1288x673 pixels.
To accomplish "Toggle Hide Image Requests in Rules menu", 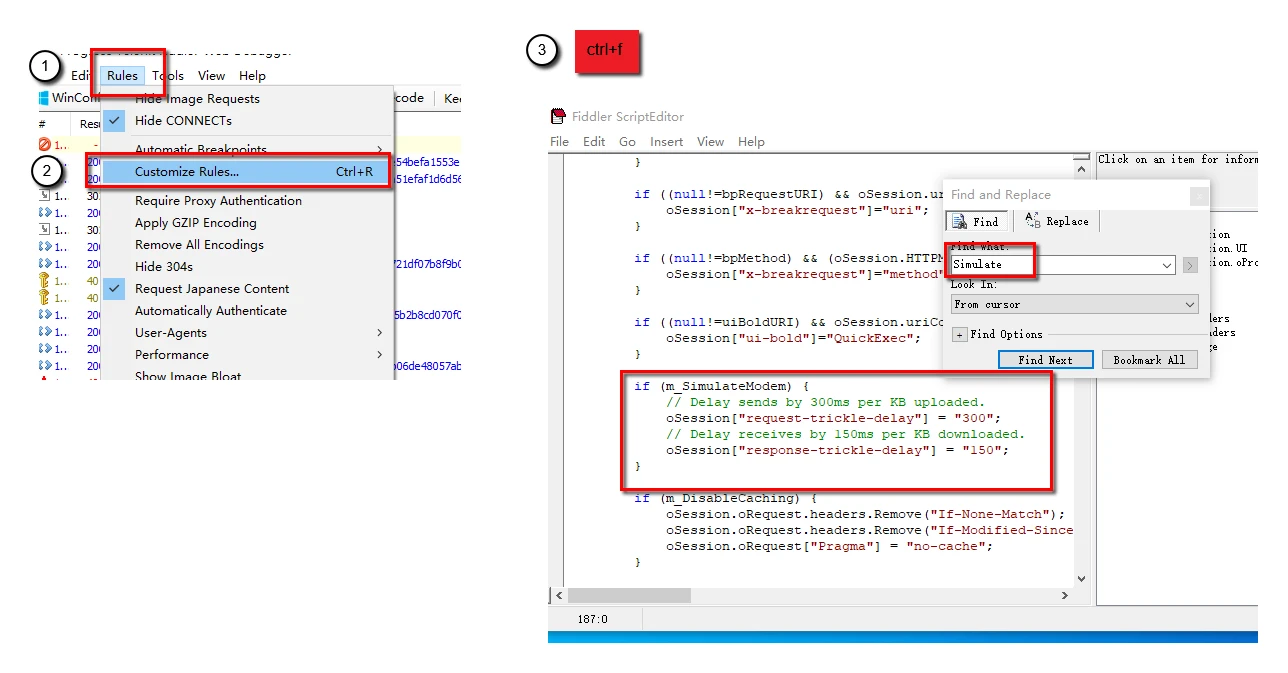I will [x=197, y=99].
